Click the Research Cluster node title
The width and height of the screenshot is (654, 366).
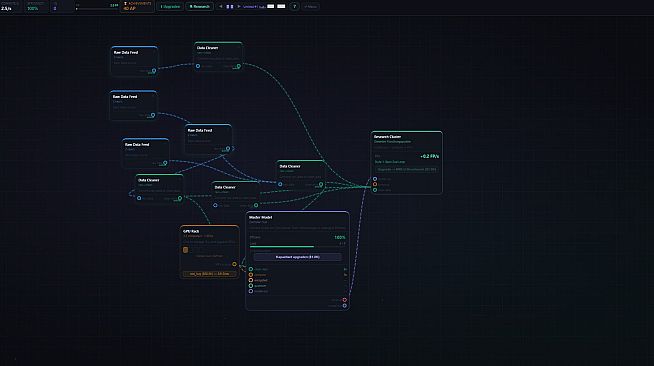click(387, 137)
